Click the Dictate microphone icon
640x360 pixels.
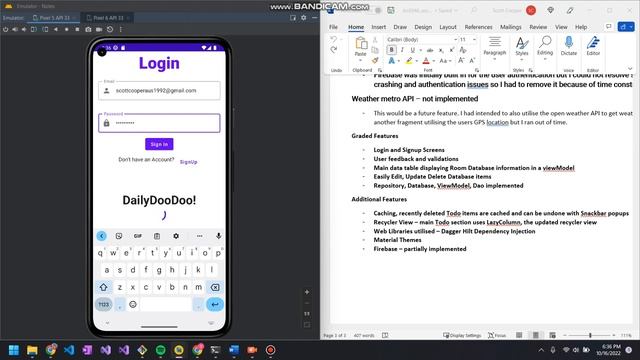tap(569, 42)
